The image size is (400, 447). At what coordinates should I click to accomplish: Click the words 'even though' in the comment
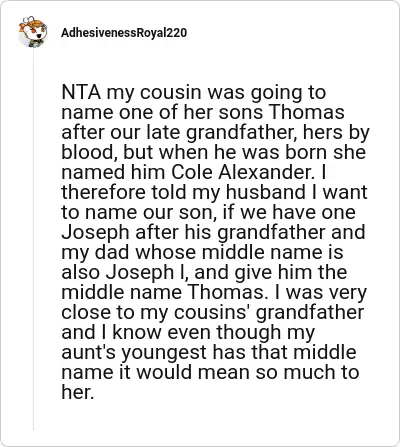[x=224, y=333]
